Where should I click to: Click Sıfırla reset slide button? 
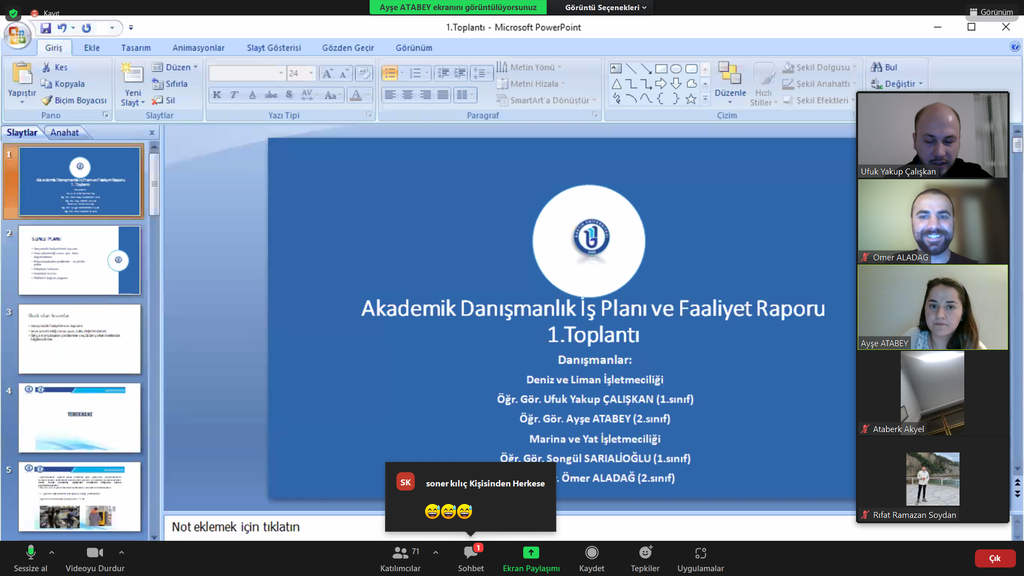tap(170, 84)
